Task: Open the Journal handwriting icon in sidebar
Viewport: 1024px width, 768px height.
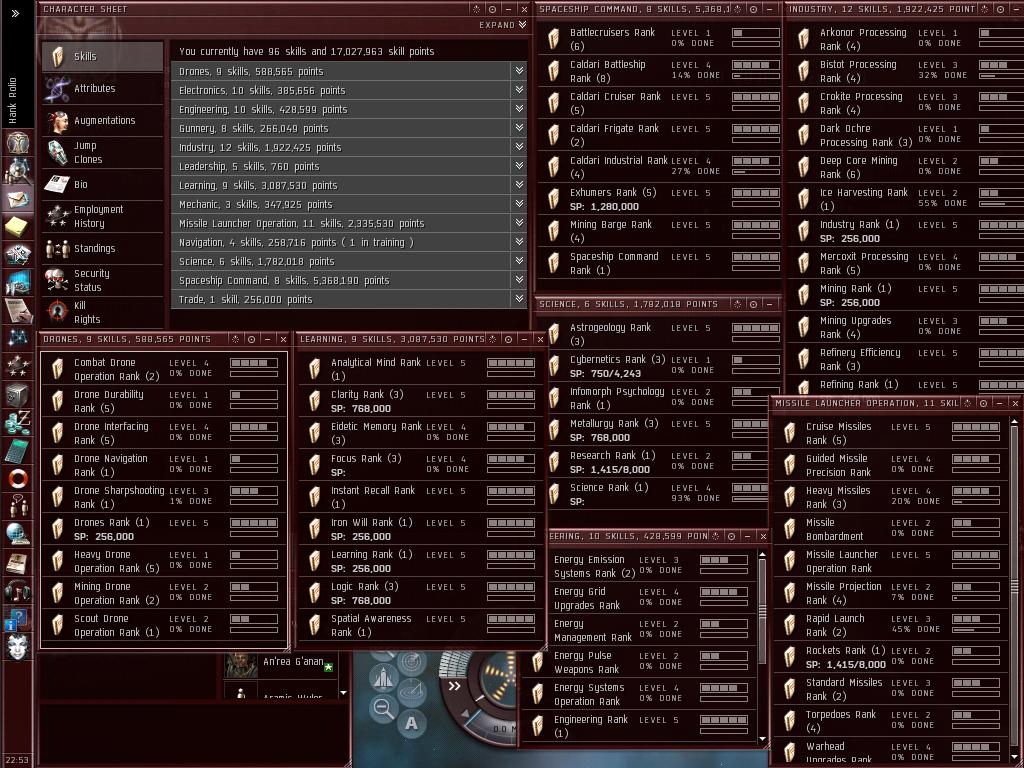Action: [17, 310]
